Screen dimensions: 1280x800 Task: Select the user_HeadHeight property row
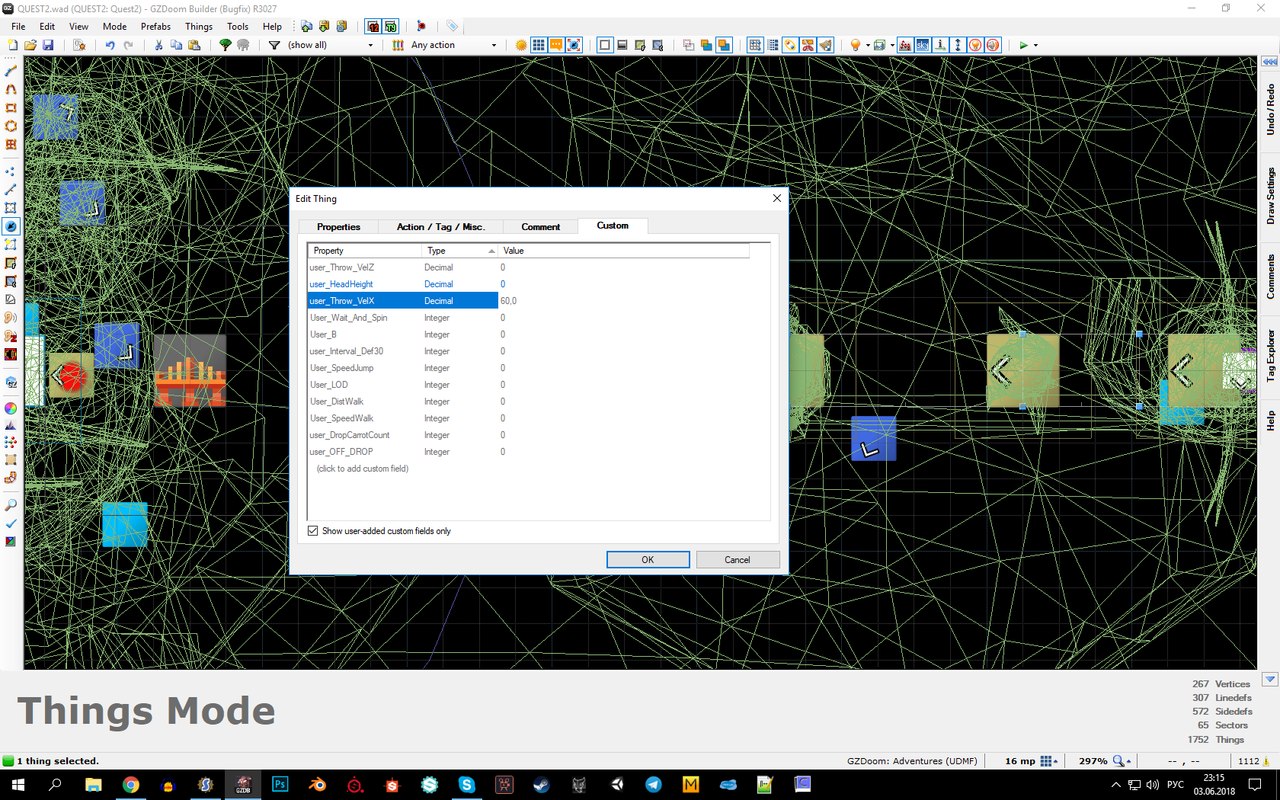(x=528, y=284)
